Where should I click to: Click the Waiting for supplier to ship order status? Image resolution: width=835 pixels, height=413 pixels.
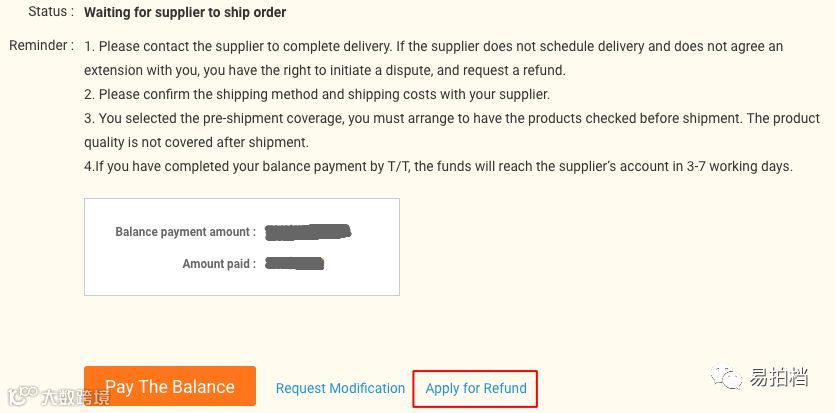(x=185, y=13)
